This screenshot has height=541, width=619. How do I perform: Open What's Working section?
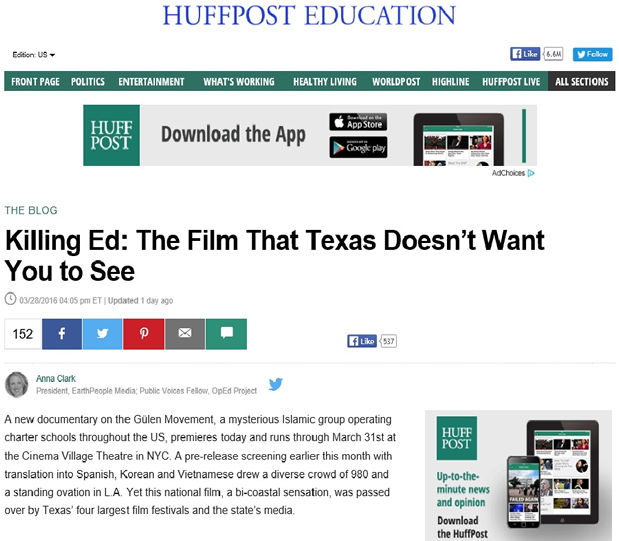pyautogui.click(x=239, y=81)
